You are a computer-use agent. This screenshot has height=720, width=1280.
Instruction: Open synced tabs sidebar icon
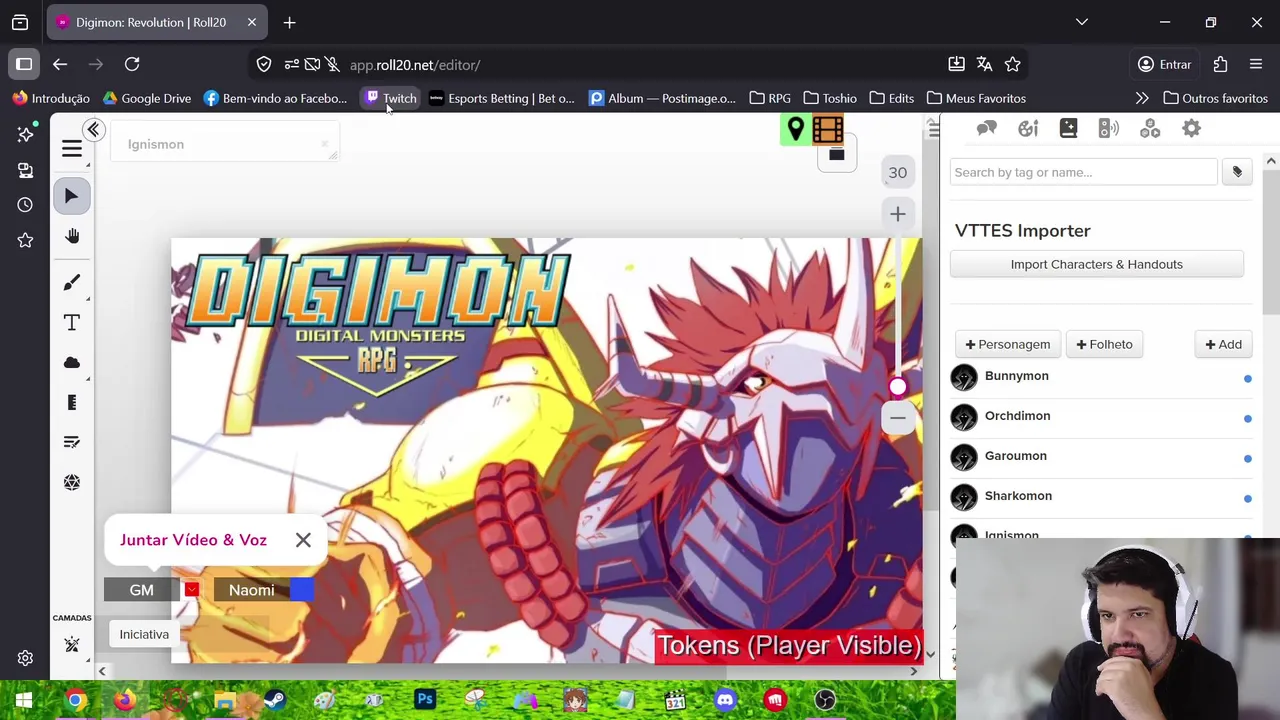[x=25, y=170]
